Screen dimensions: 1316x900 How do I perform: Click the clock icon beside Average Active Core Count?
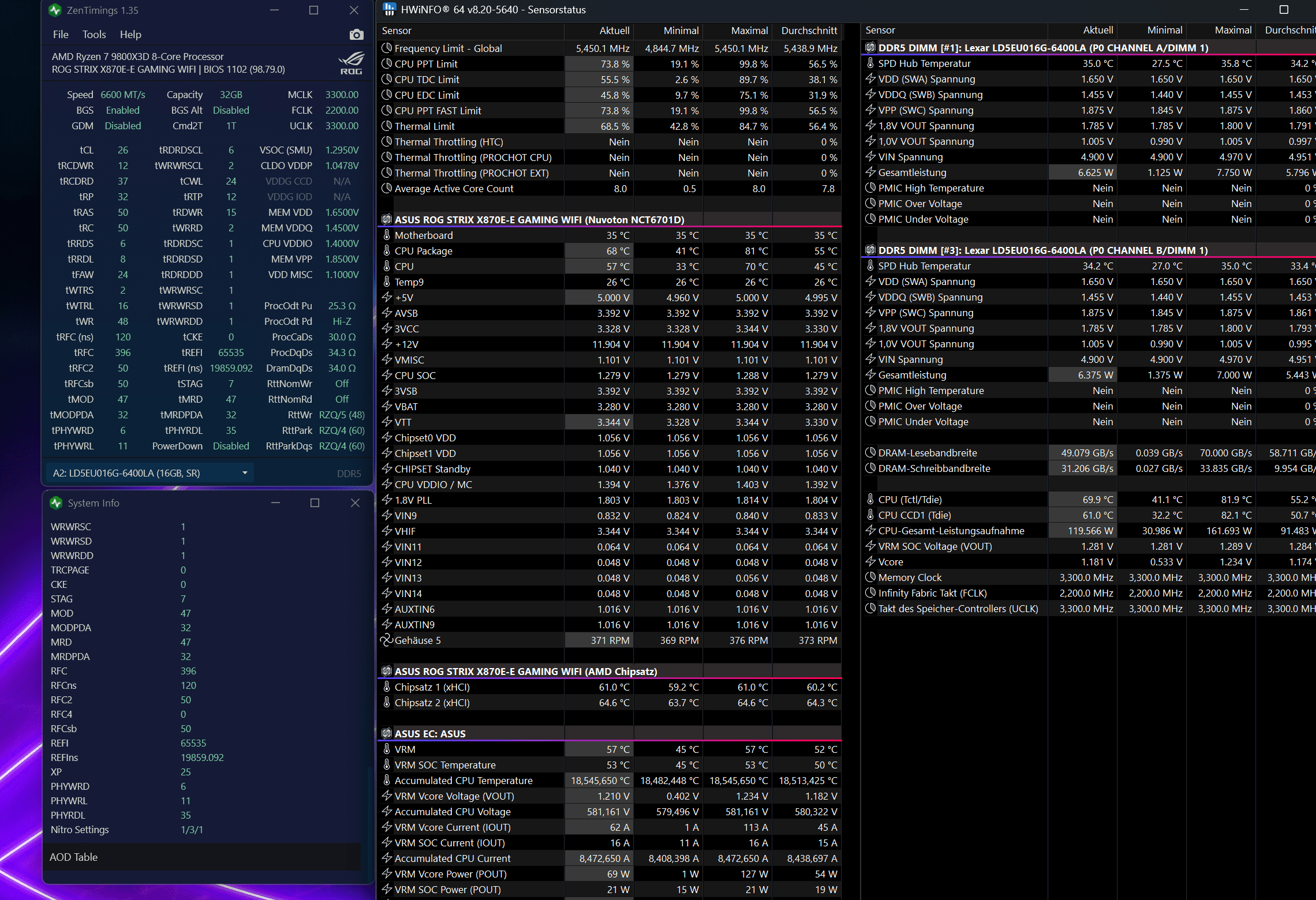point(387,188)
